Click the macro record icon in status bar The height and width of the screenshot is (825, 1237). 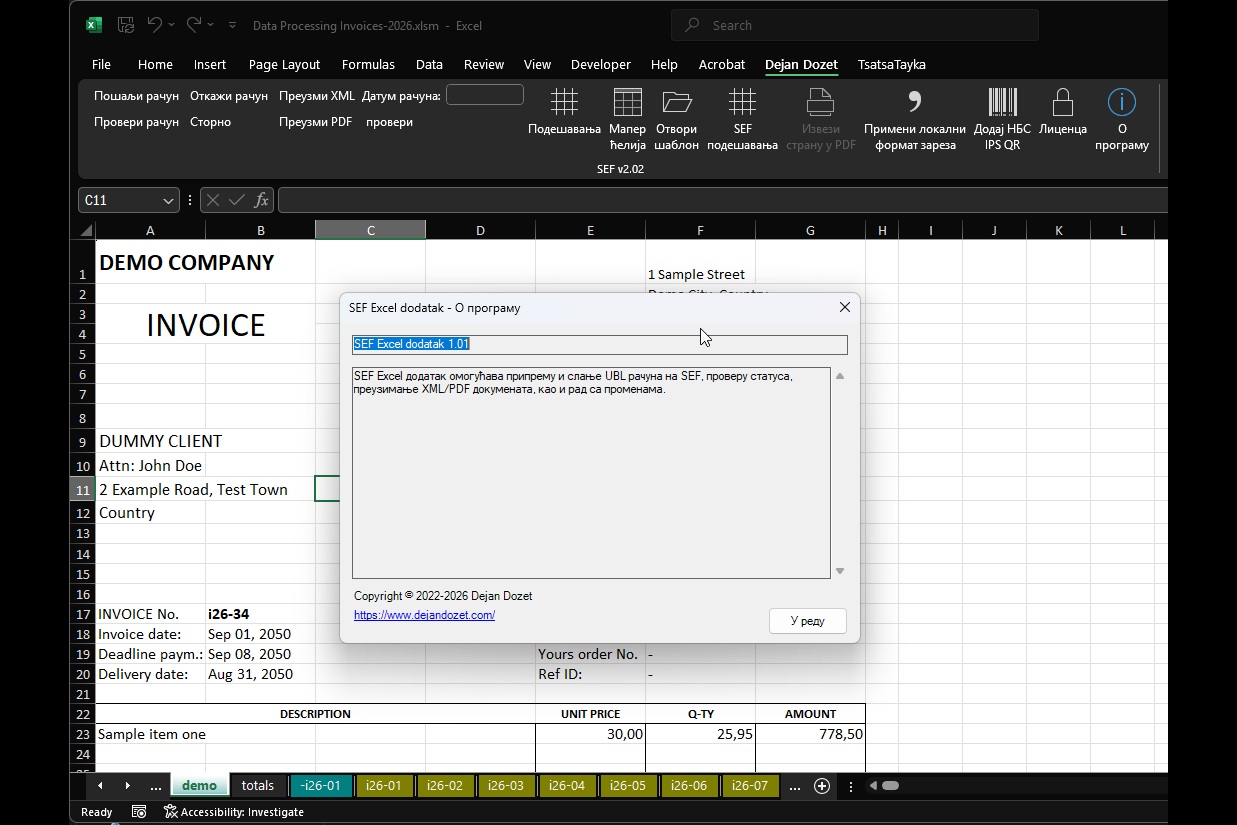coord(139,812)
